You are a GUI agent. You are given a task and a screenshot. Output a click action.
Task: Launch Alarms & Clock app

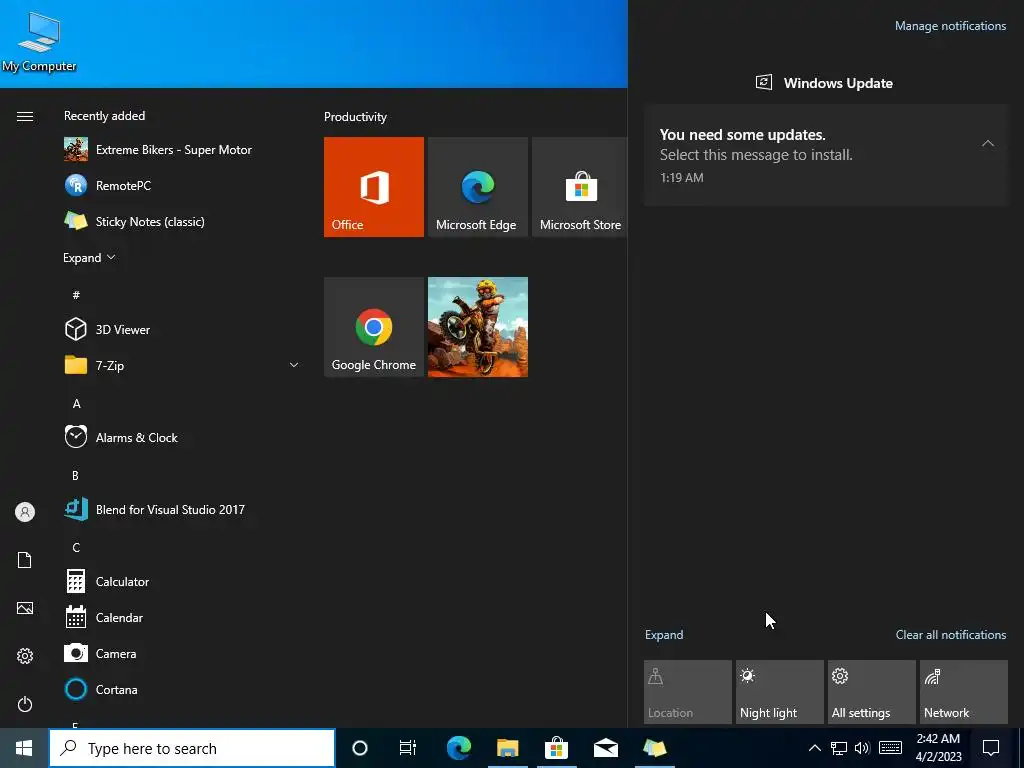coord(183,438)
